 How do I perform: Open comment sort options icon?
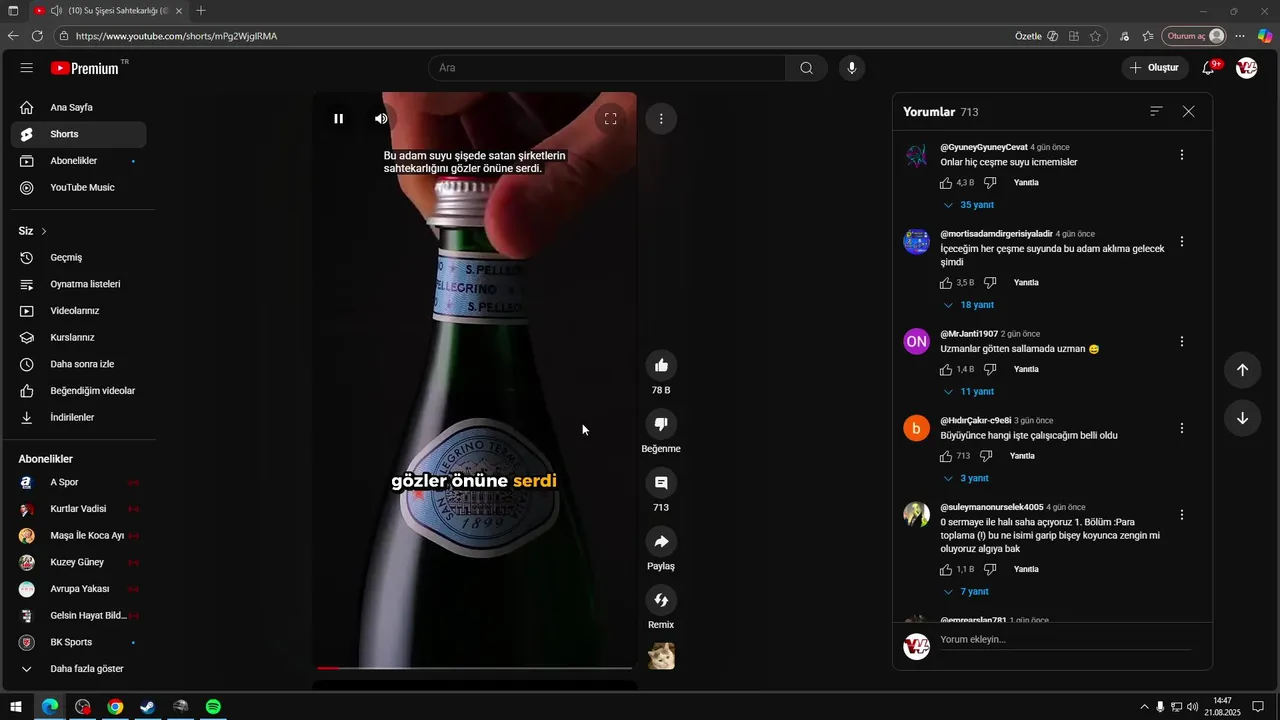click(x=1156, y=112)
